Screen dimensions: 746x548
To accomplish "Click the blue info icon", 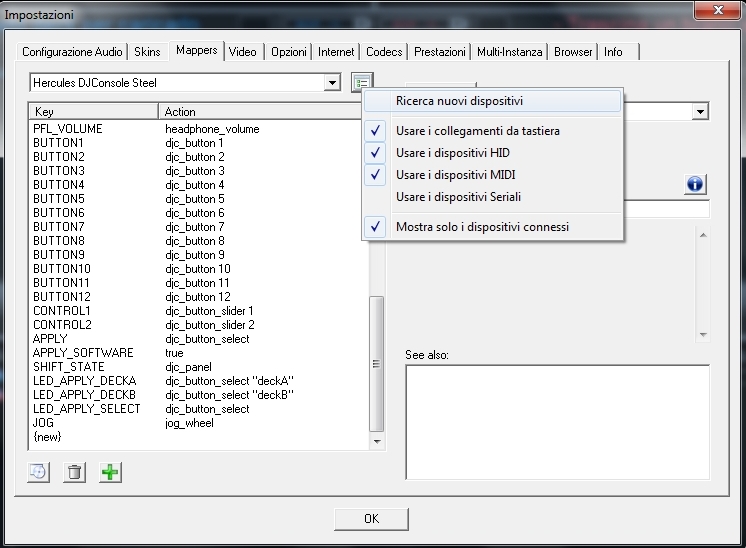I will (x=696, y=184).
